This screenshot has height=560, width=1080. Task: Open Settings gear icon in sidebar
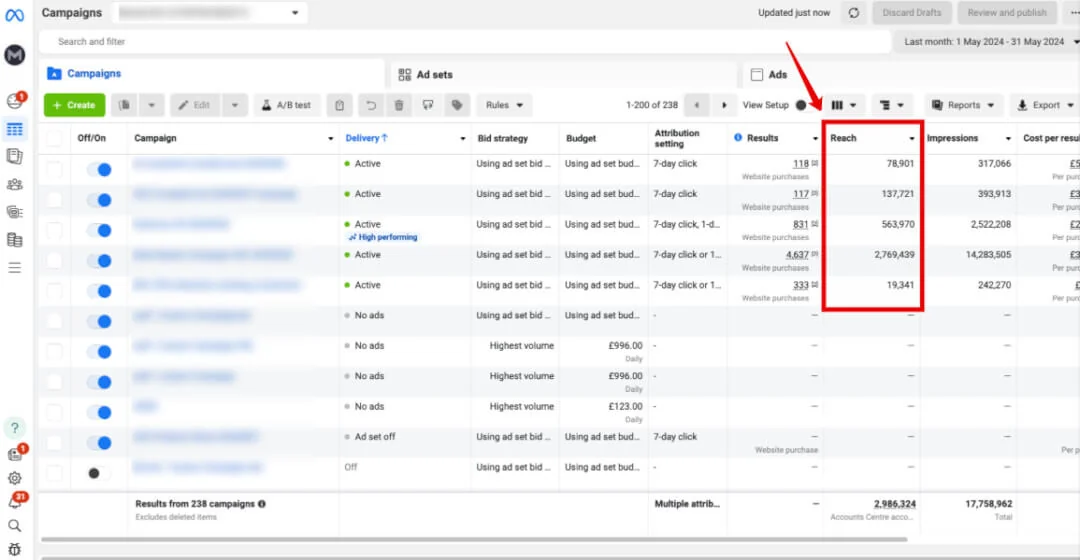(x=14, y=477)
